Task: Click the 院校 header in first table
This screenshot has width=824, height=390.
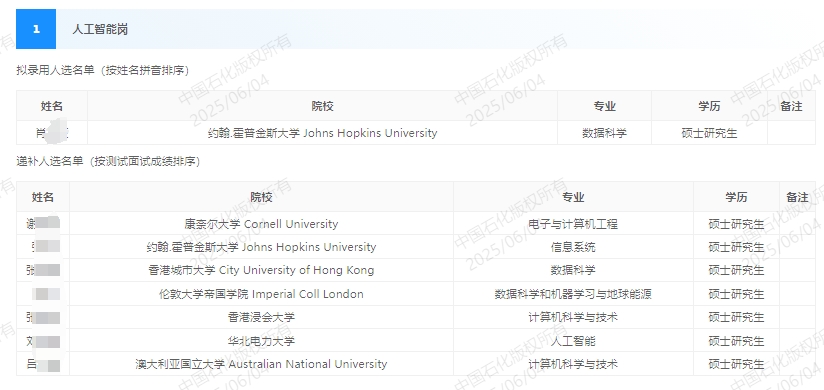Action: pos(322,106)
